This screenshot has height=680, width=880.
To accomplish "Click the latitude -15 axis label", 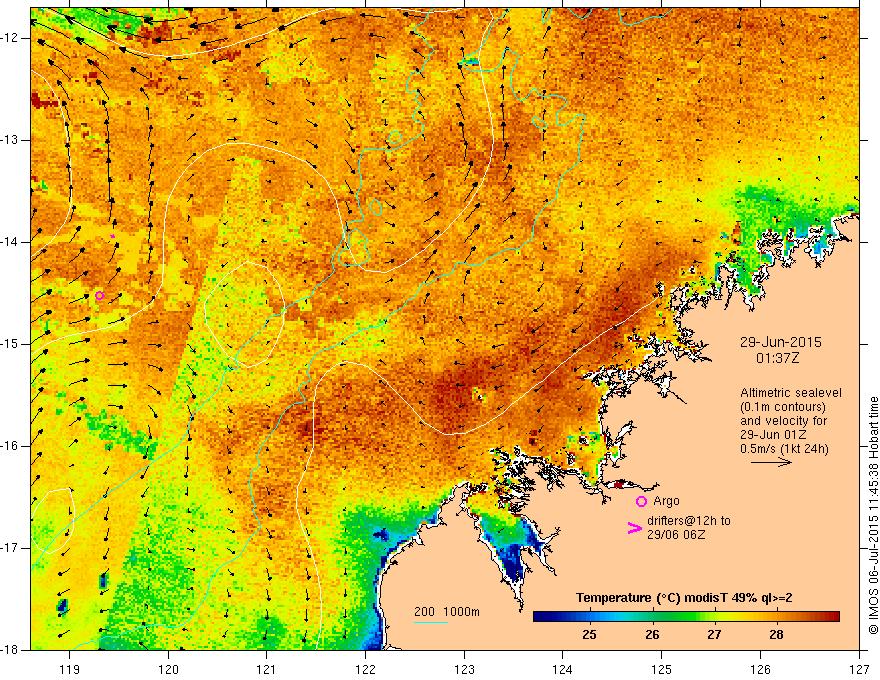I will tap(11, 344).
